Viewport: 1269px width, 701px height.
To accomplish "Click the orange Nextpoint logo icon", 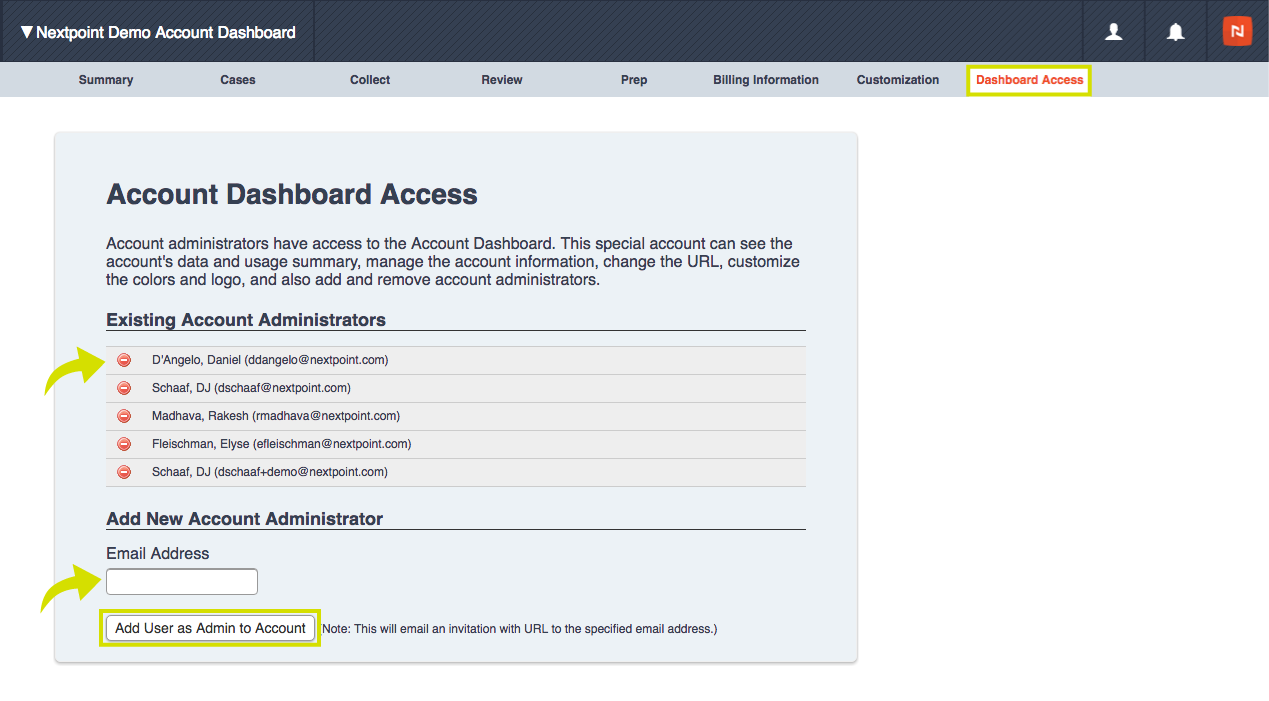I will [x=1237, y=31].
